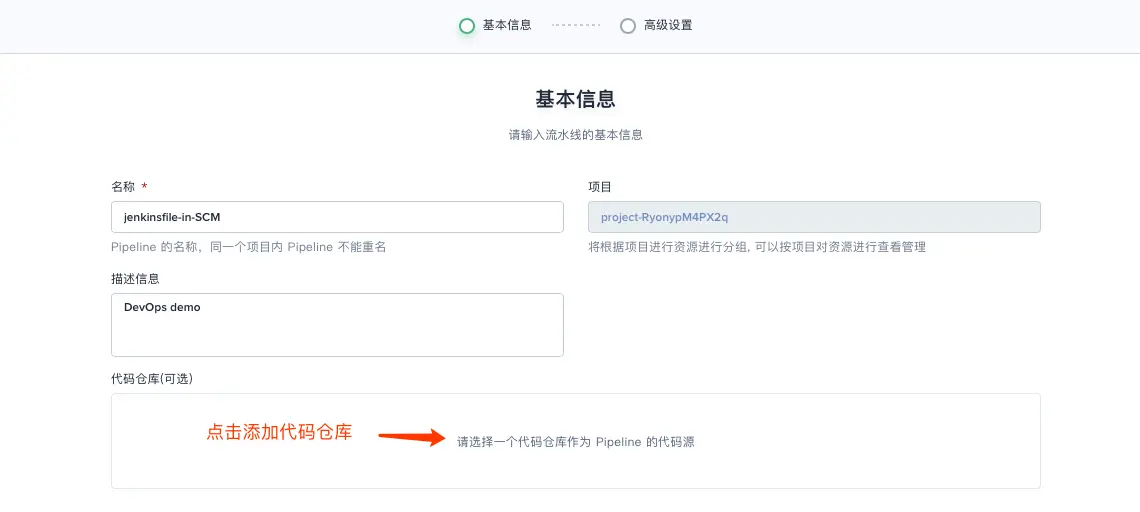Click 请选择一个代码仓库作为 Pipeline 的代码源
The width and height of the screenshot is (1140, 512).
[576, 441]
